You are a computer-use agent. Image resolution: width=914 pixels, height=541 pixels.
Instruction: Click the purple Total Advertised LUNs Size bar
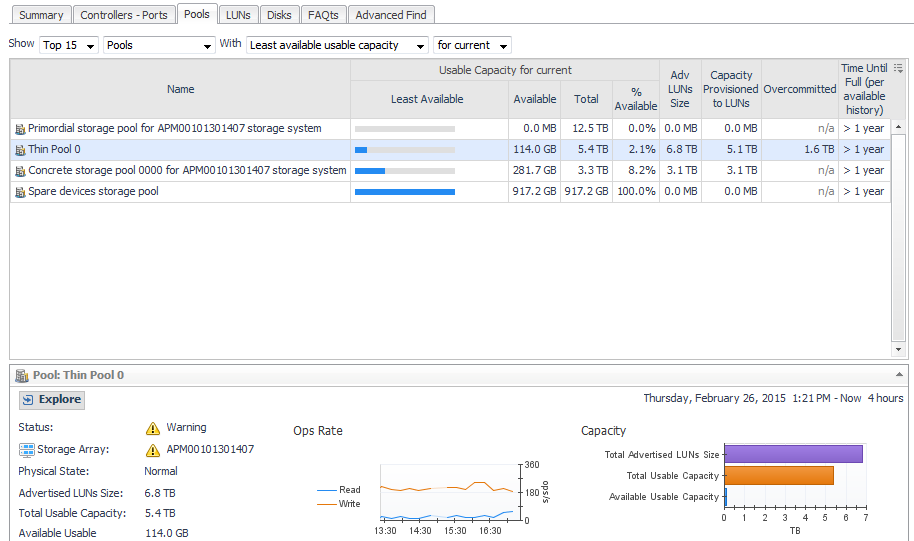tap(792, 454)
